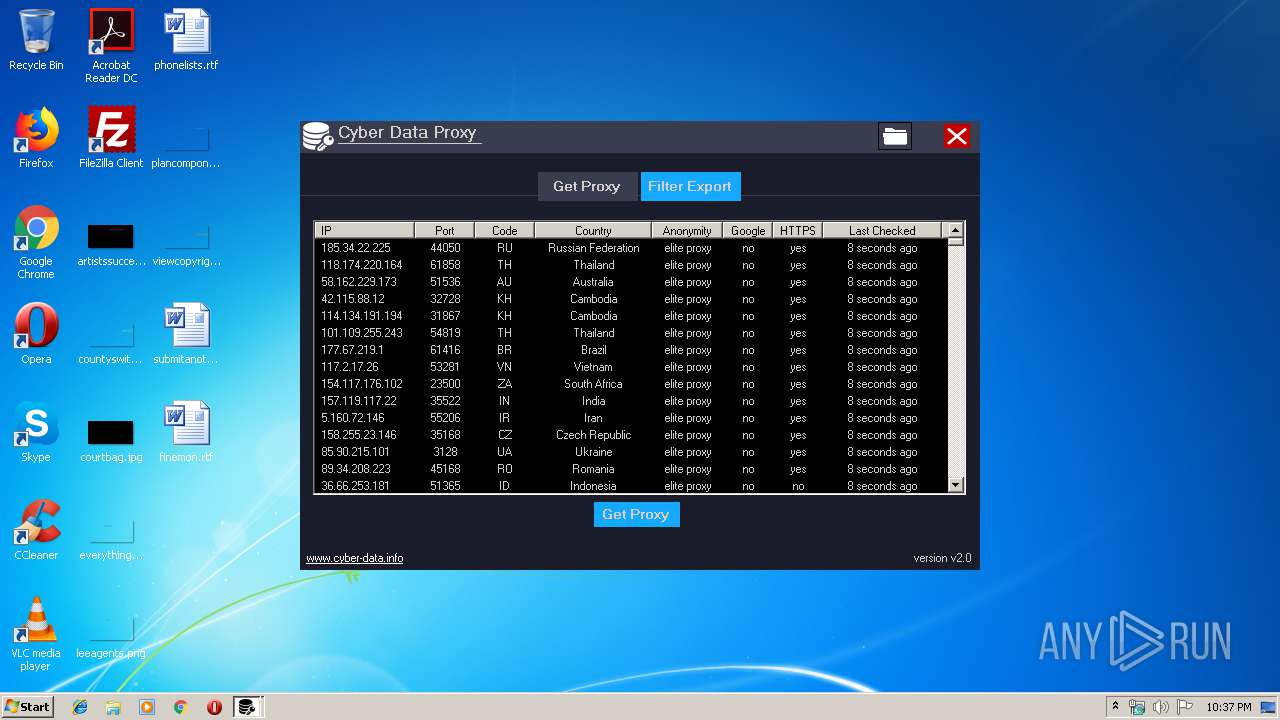Select proxy row 157.119.117.22

coord(631,401)
